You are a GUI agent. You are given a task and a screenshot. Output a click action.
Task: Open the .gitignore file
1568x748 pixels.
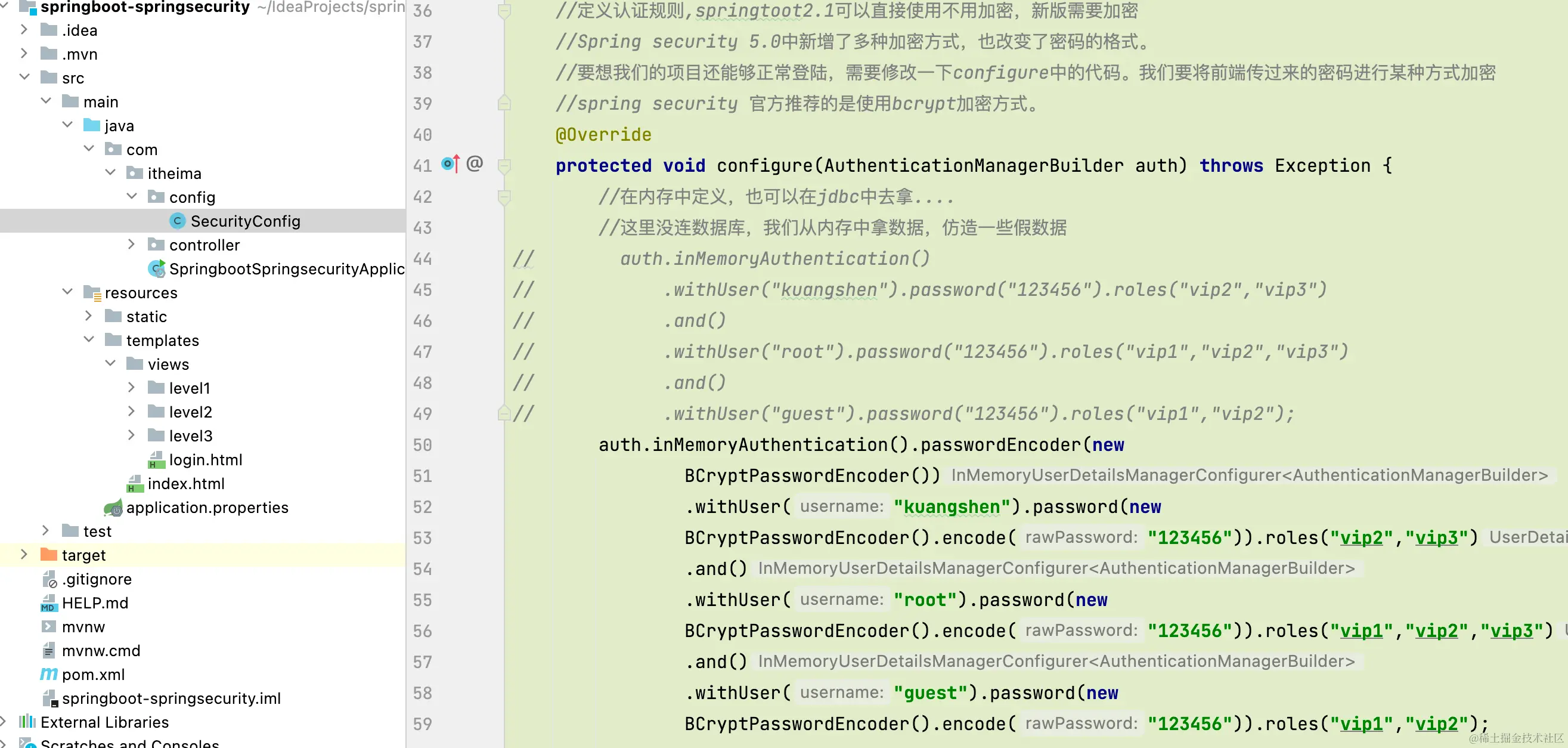coord(96,579)
